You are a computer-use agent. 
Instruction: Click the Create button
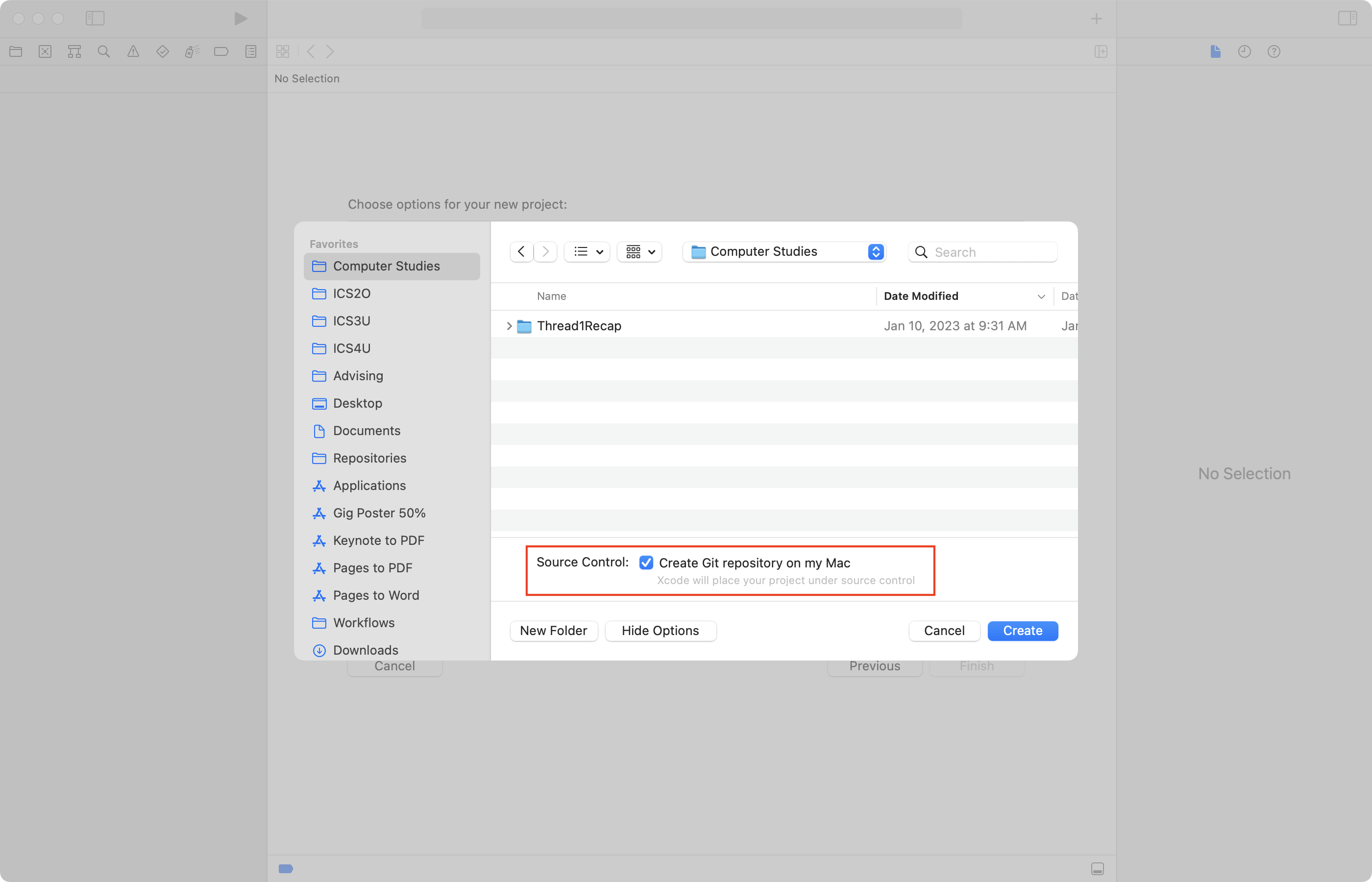(x=1022, y=631)
